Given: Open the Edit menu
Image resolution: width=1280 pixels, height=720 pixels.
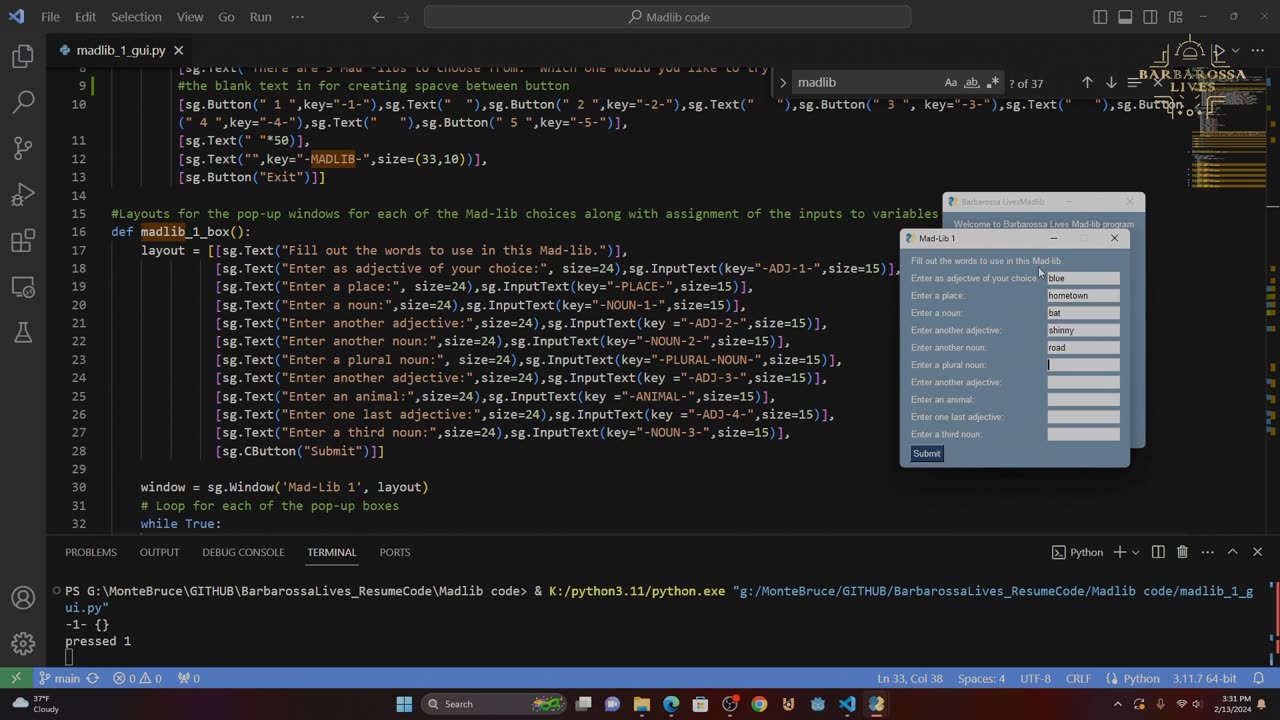Looking at the screenshot, I should click(86, 17).
